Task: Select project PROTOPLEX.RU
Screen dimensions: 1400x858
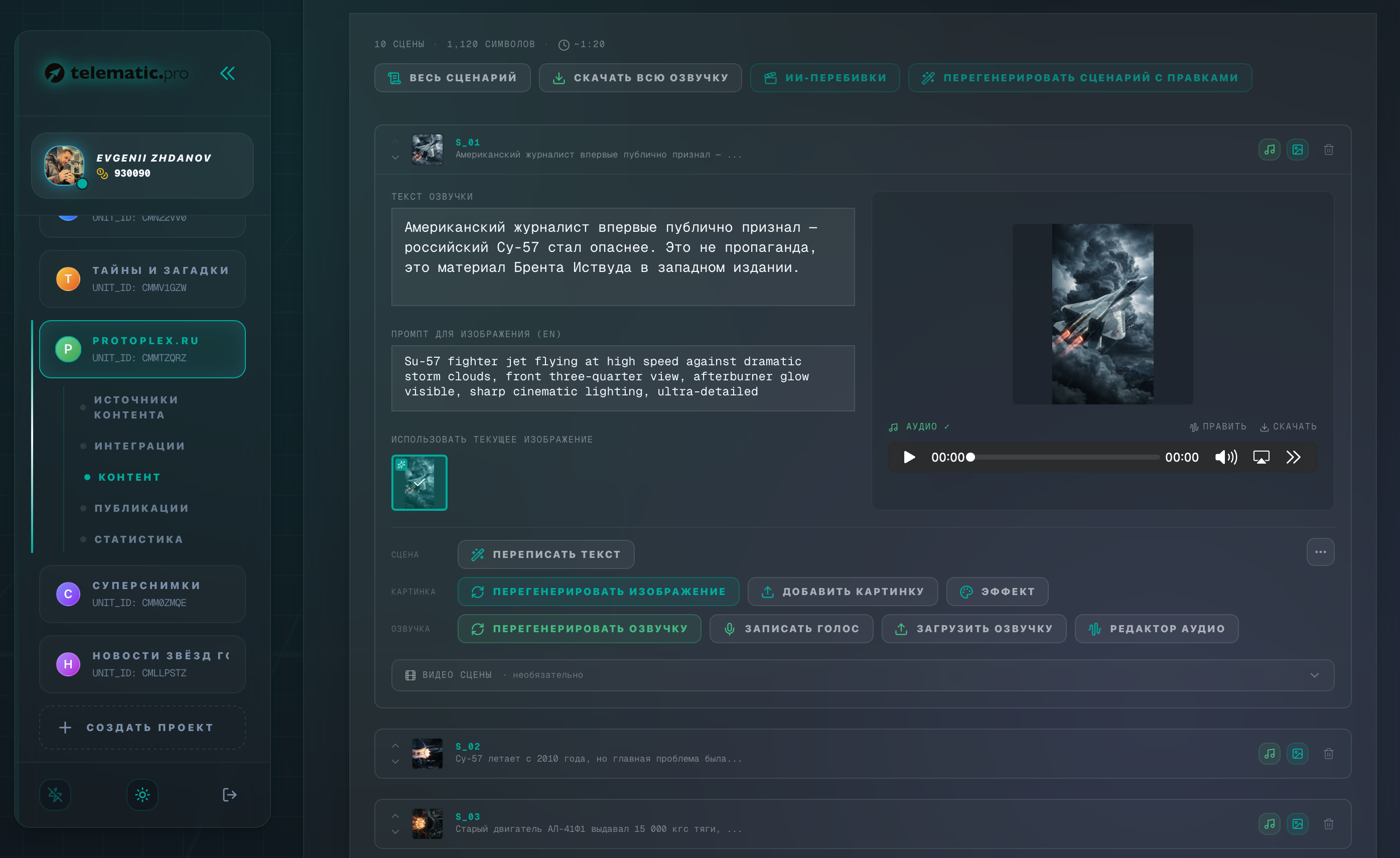Action: click(x=142, y=349)
